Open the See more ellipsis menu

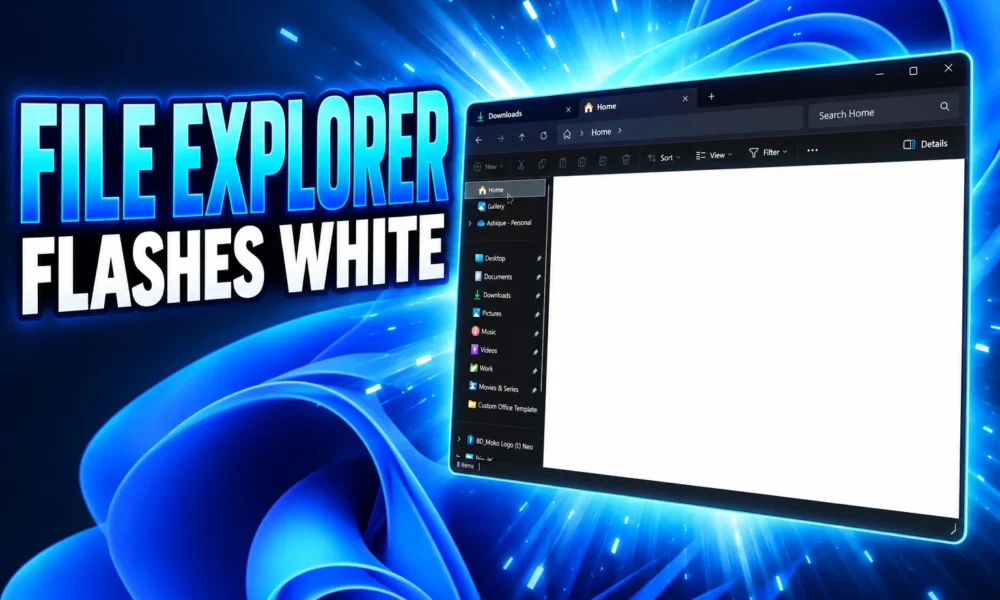pyautogui.click(x=812, y=150)
